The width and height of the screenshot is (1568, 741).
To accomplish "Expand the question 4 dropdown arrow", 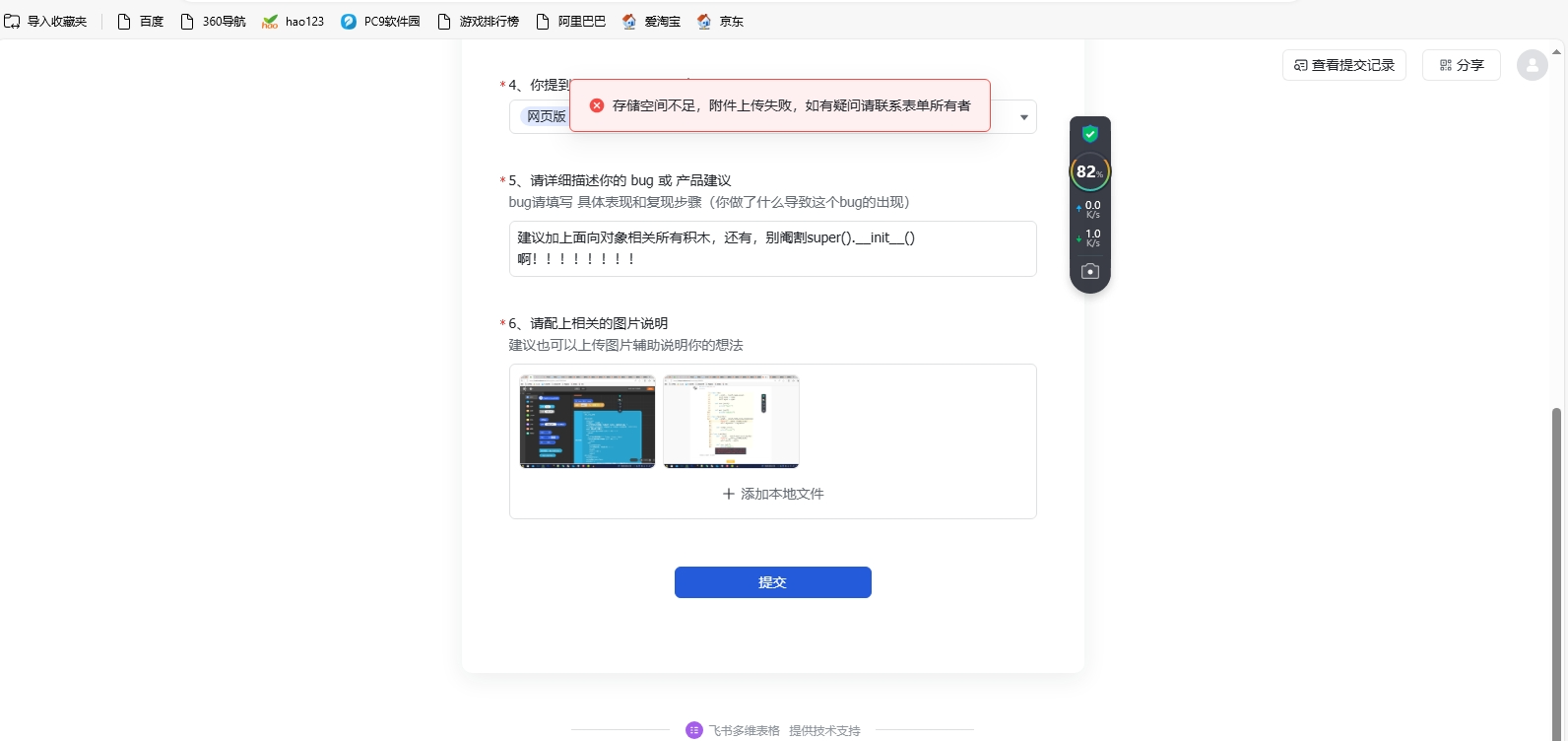I will point(1023,117).
